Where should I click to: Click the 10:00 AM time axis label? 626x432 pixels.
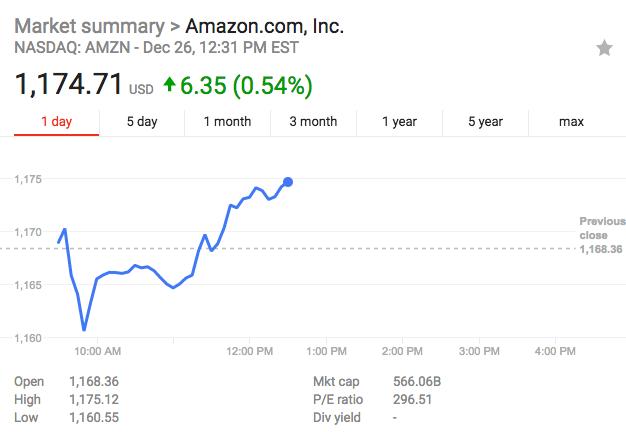pyautogui.click(x=98, y=351)
